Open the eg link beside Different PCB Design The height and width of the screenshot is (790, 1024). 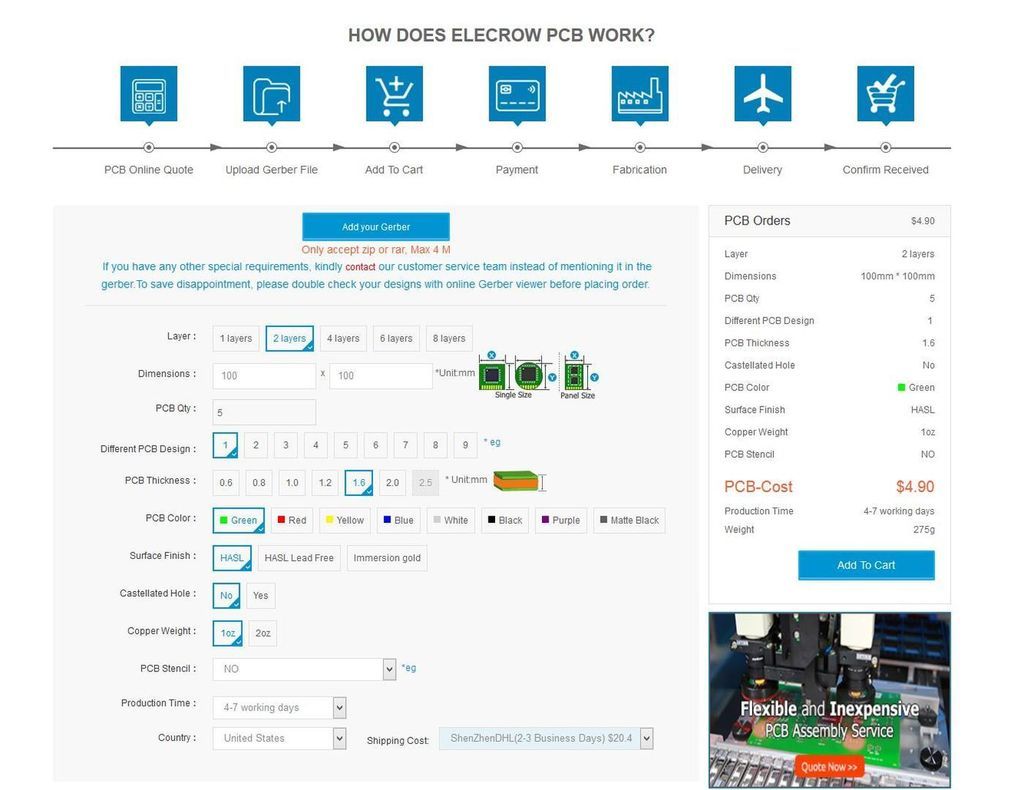click(492, 442)
